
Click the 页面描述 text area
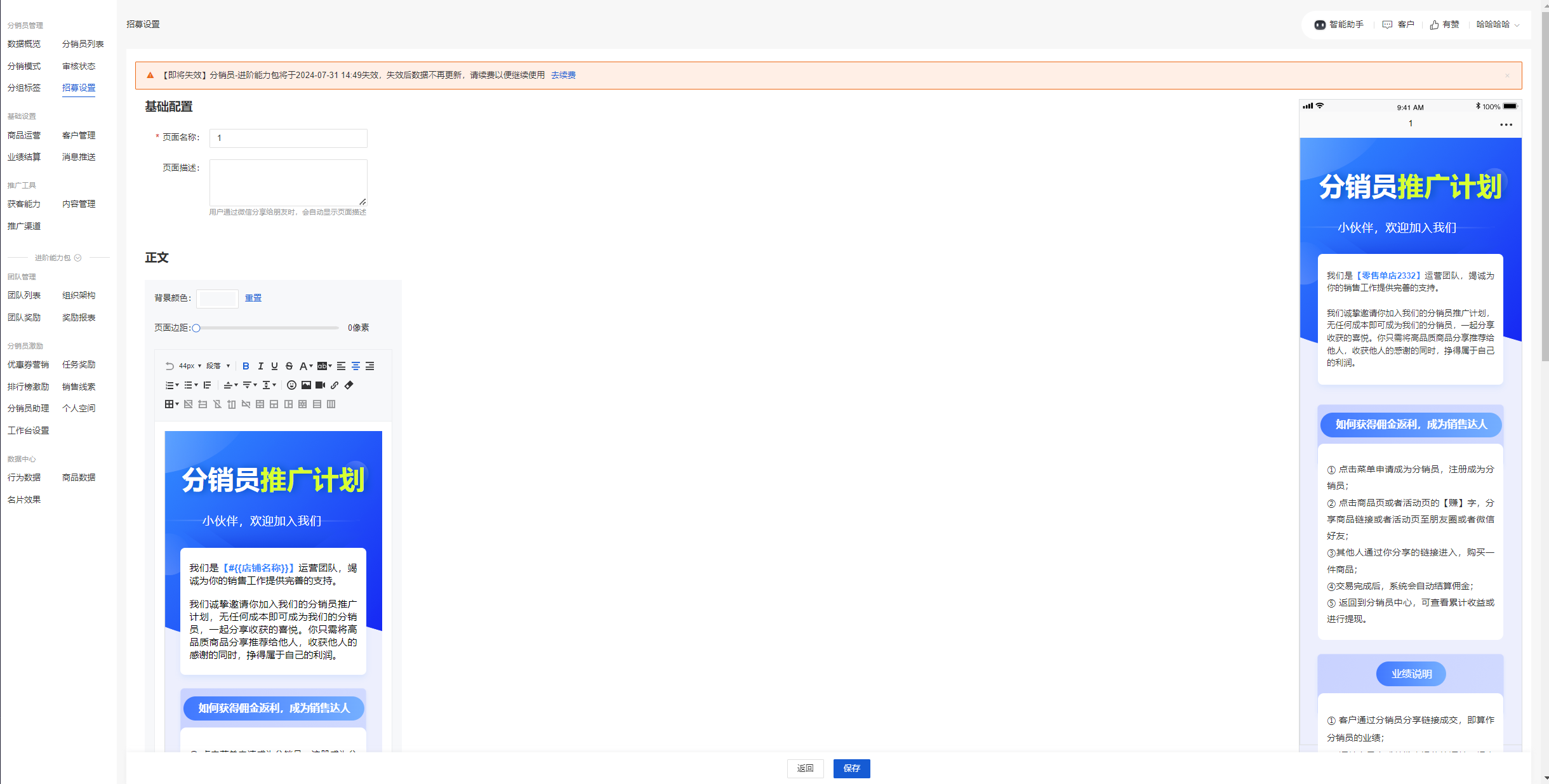[288, 182]
